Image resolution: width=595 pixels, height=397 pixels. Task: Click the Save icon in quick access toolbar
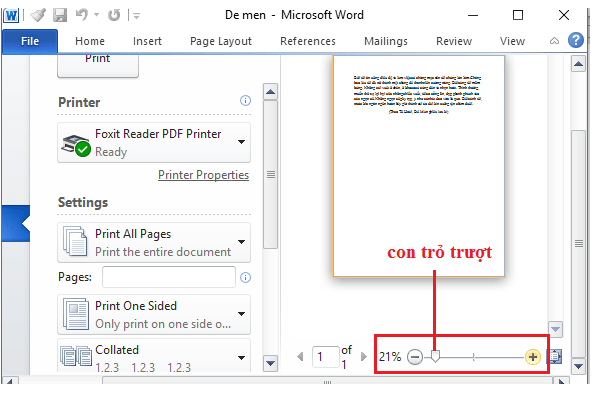tap(60, 15)
